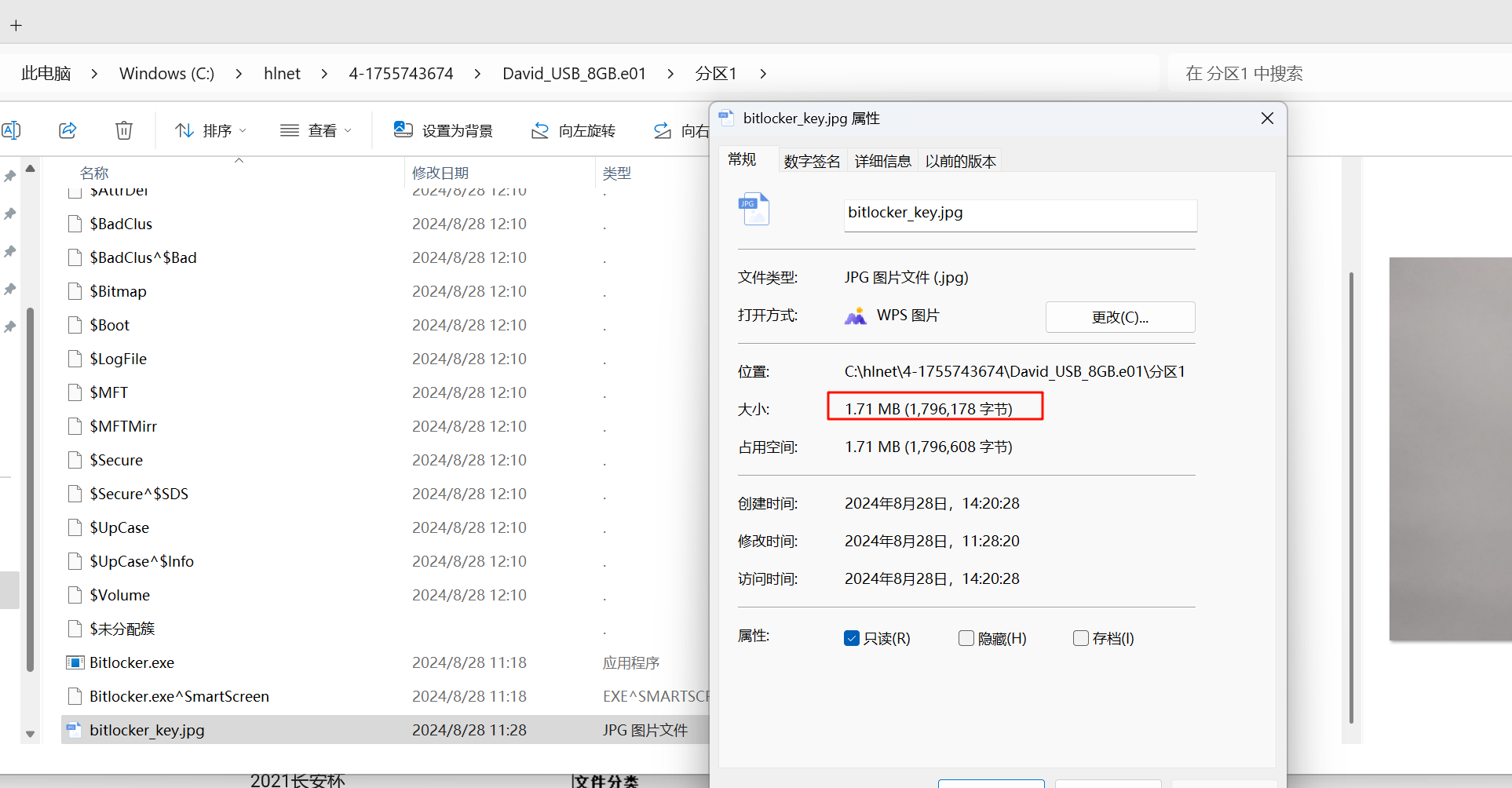Click the 更改(C)... button
Image resolution: width=1512 pixels, height=788 pixels.
1120,317
